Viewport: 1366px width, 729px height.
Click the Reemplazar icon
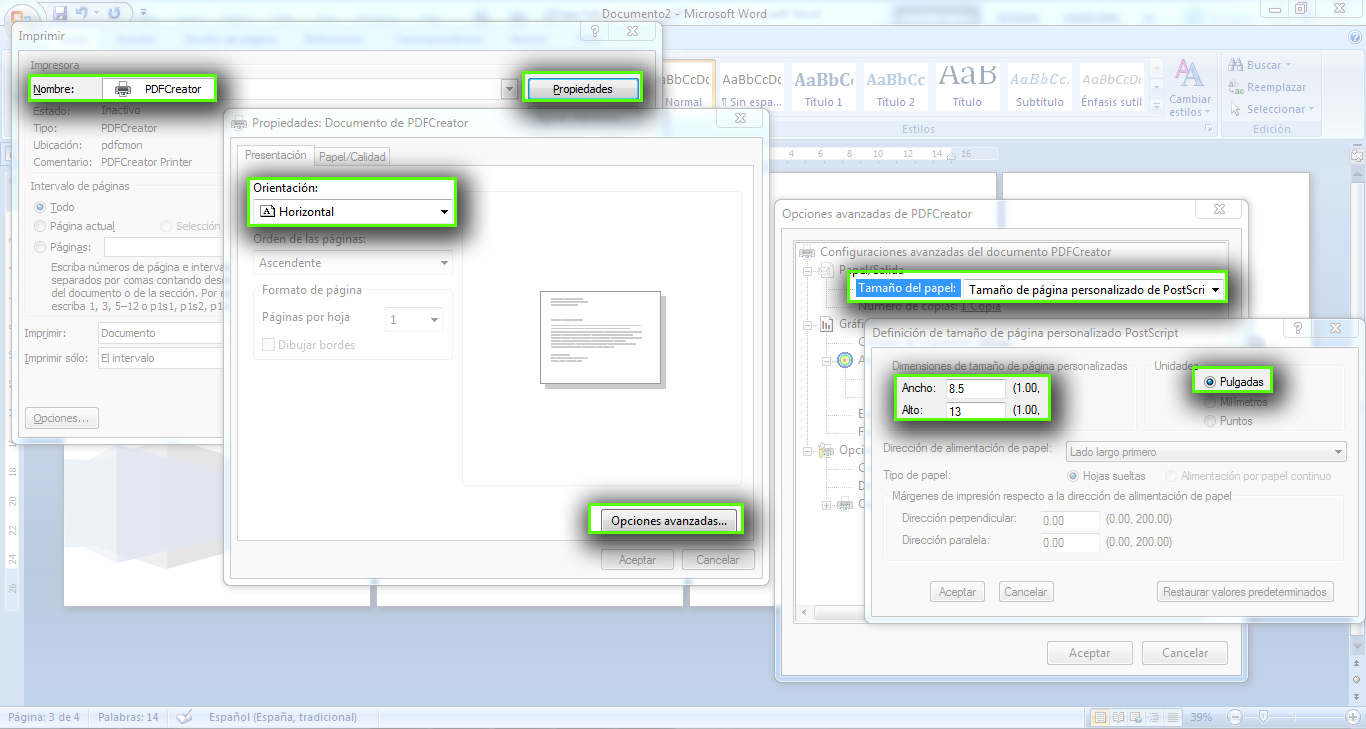(x=1236, y=87)
